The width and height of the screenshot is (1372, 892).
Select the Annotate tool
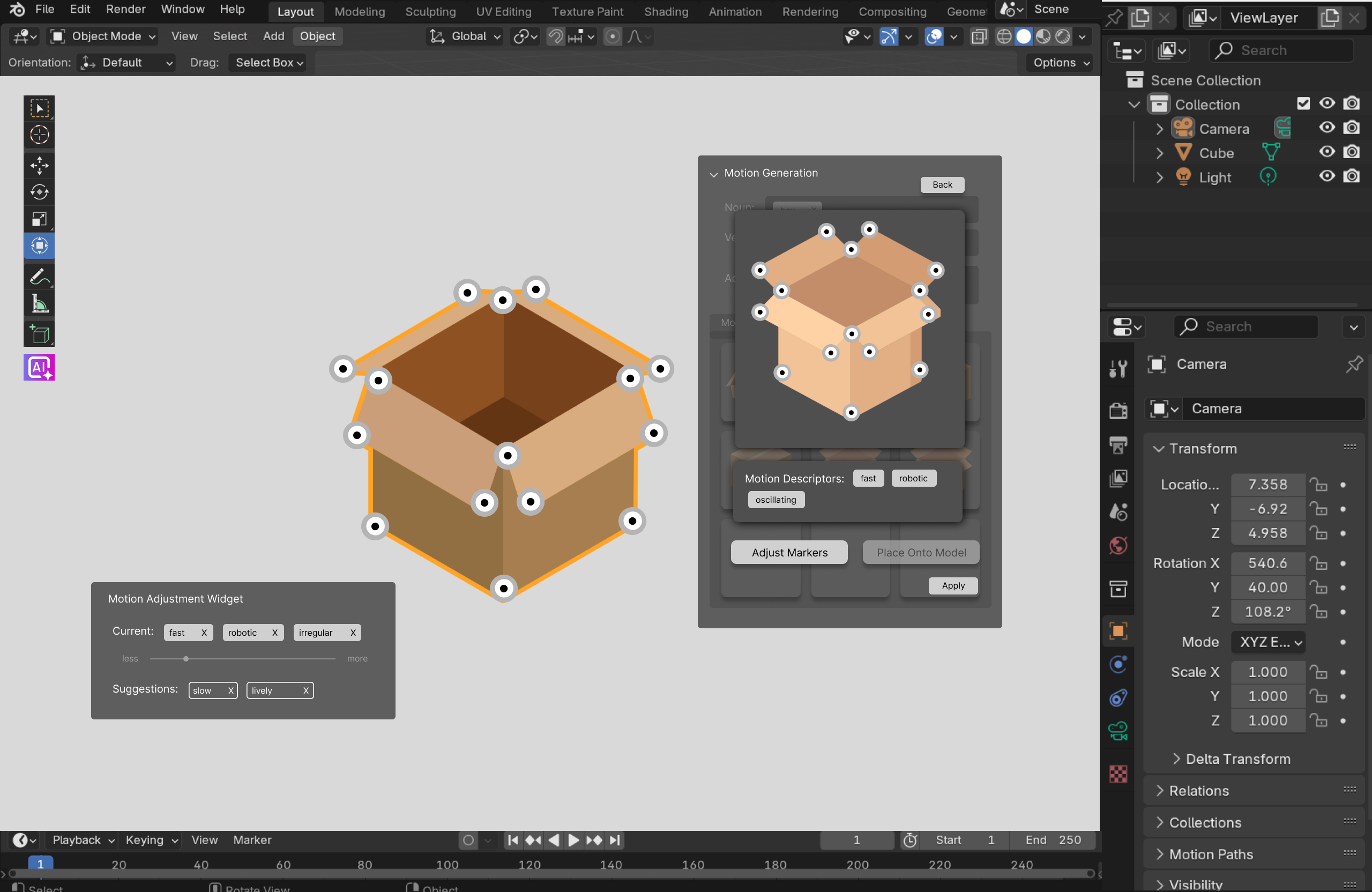tap(39, 277)
